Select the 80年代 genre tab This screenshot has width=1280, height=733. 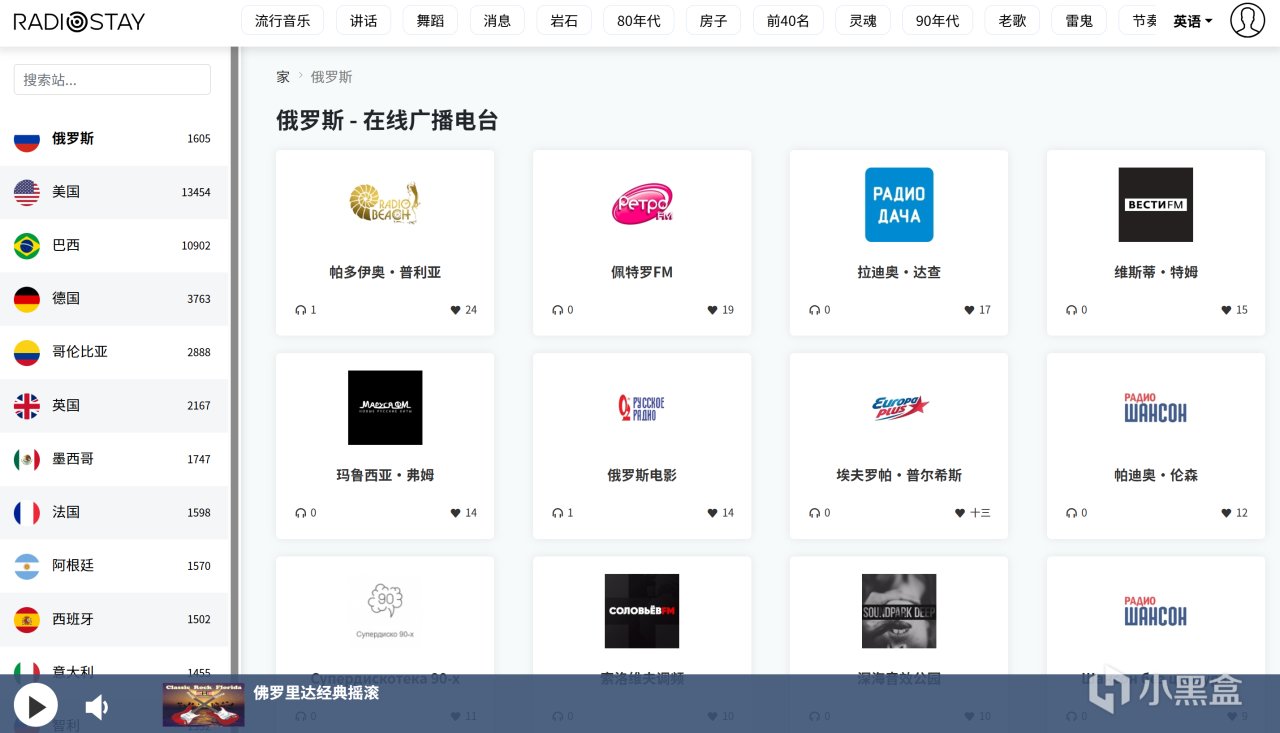[639, 20]
